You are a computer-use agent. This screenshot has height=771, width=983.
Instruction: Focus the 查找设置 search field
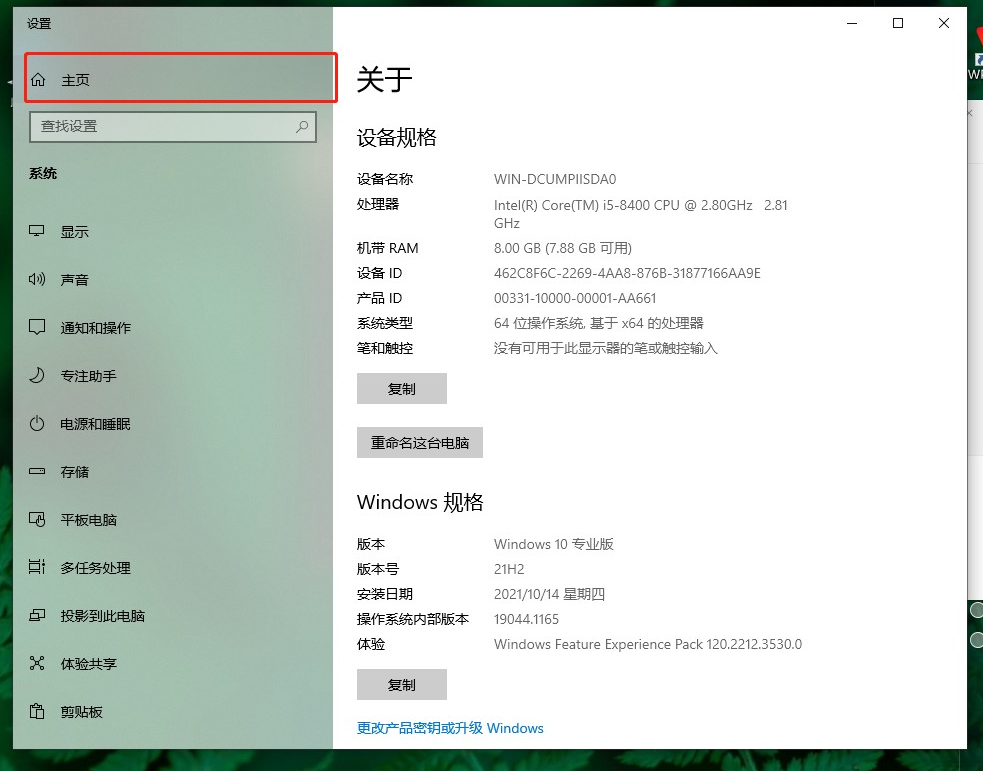click(x=160, y=127)
